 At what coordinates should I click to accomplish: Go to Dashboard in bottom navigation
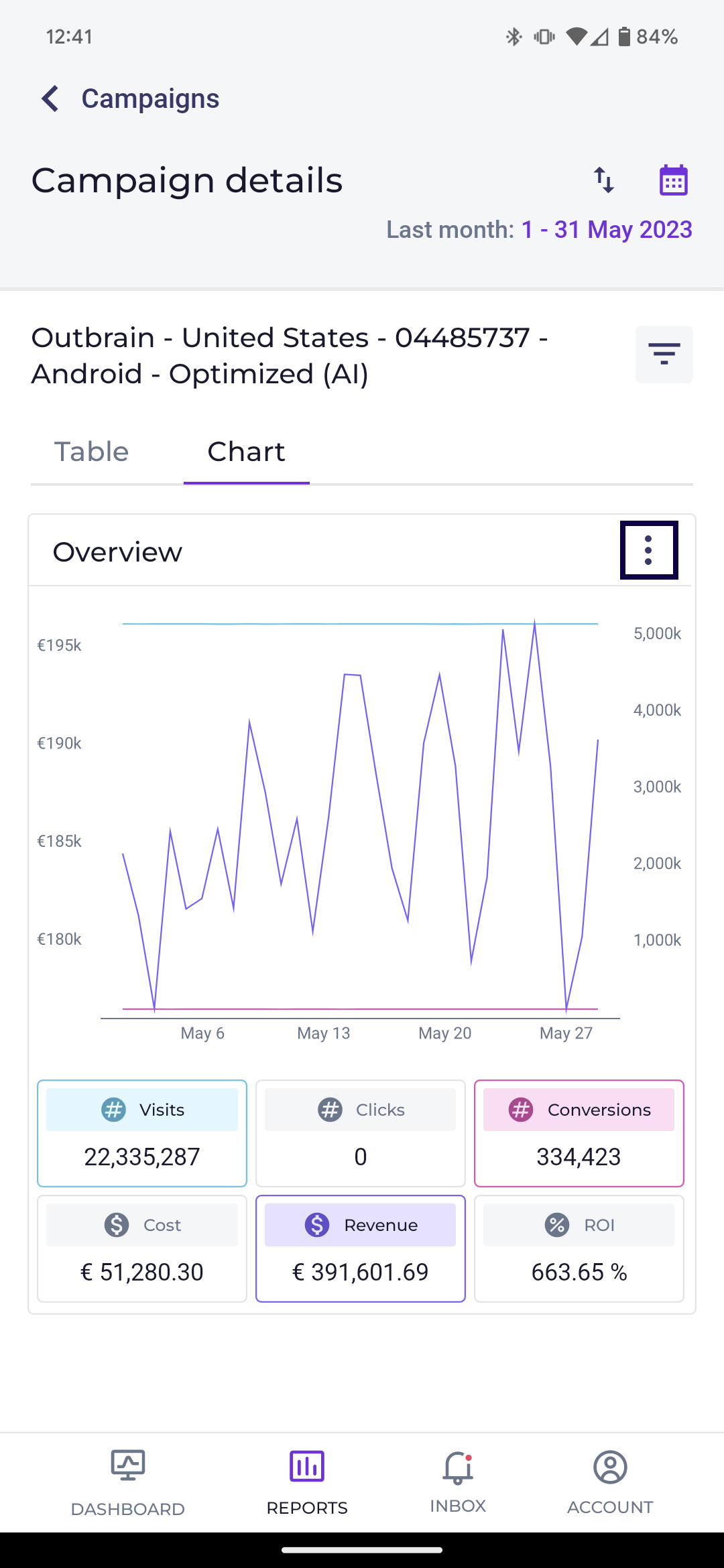[x=128, y=1482]
